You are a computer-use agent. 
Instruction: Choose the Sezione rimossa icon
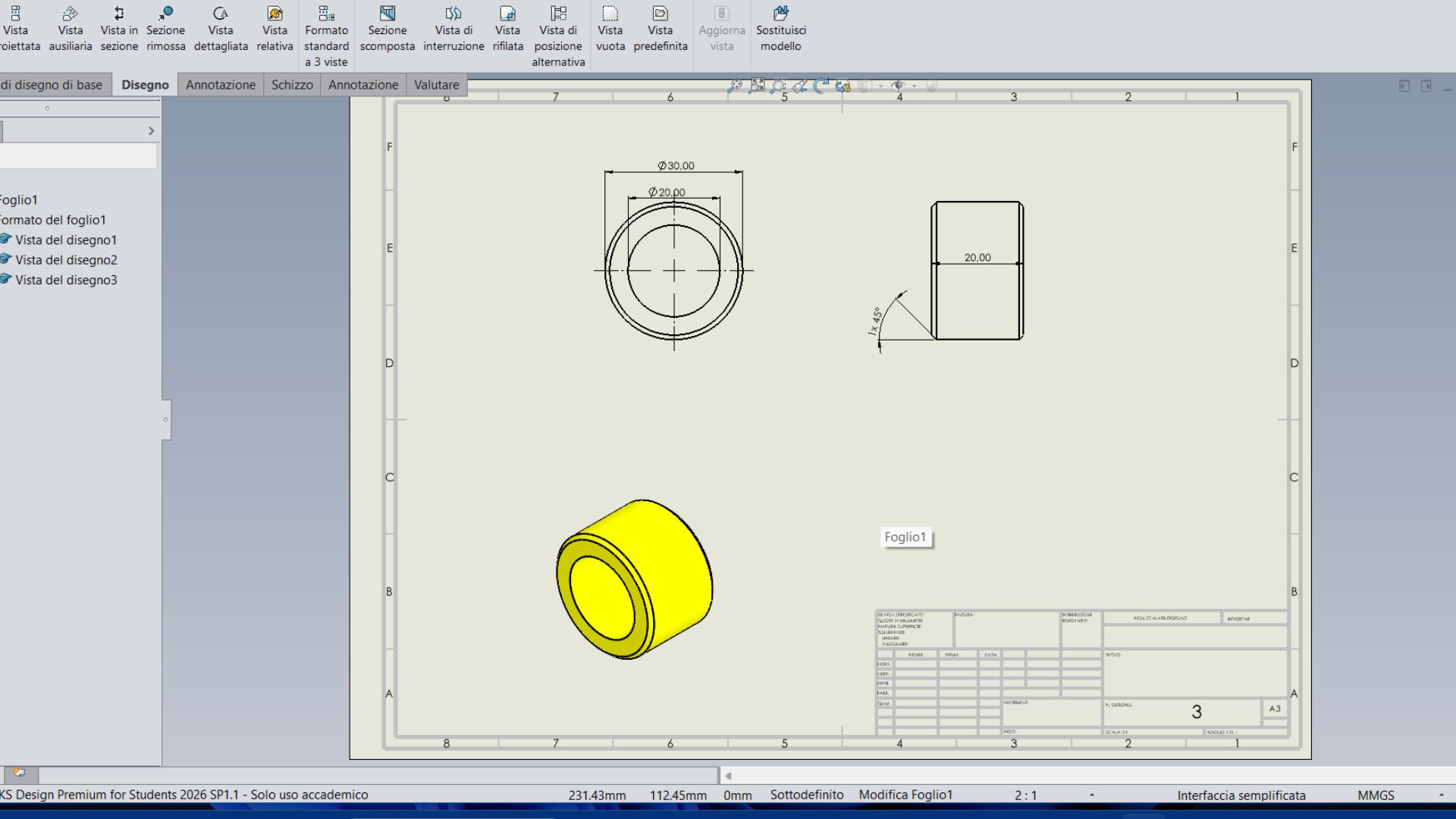[165, 30]
